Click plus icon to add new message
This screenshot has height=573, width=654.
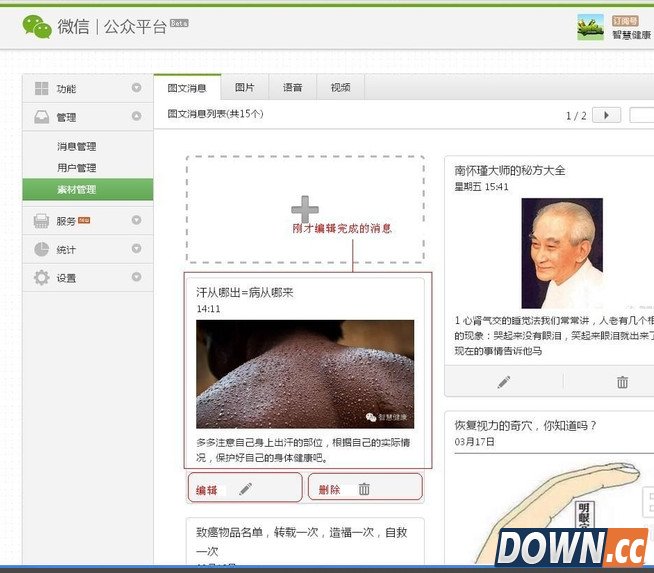click(305, 209)
